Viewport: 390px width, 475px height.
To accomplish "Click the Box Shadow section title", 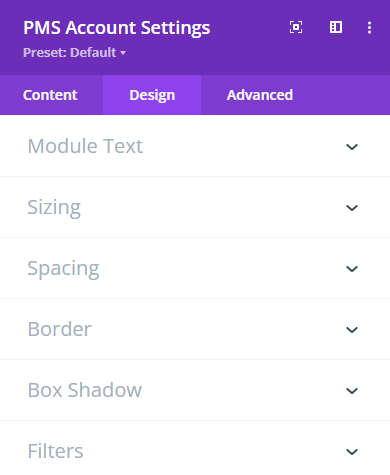I will (x=85, y=390).
